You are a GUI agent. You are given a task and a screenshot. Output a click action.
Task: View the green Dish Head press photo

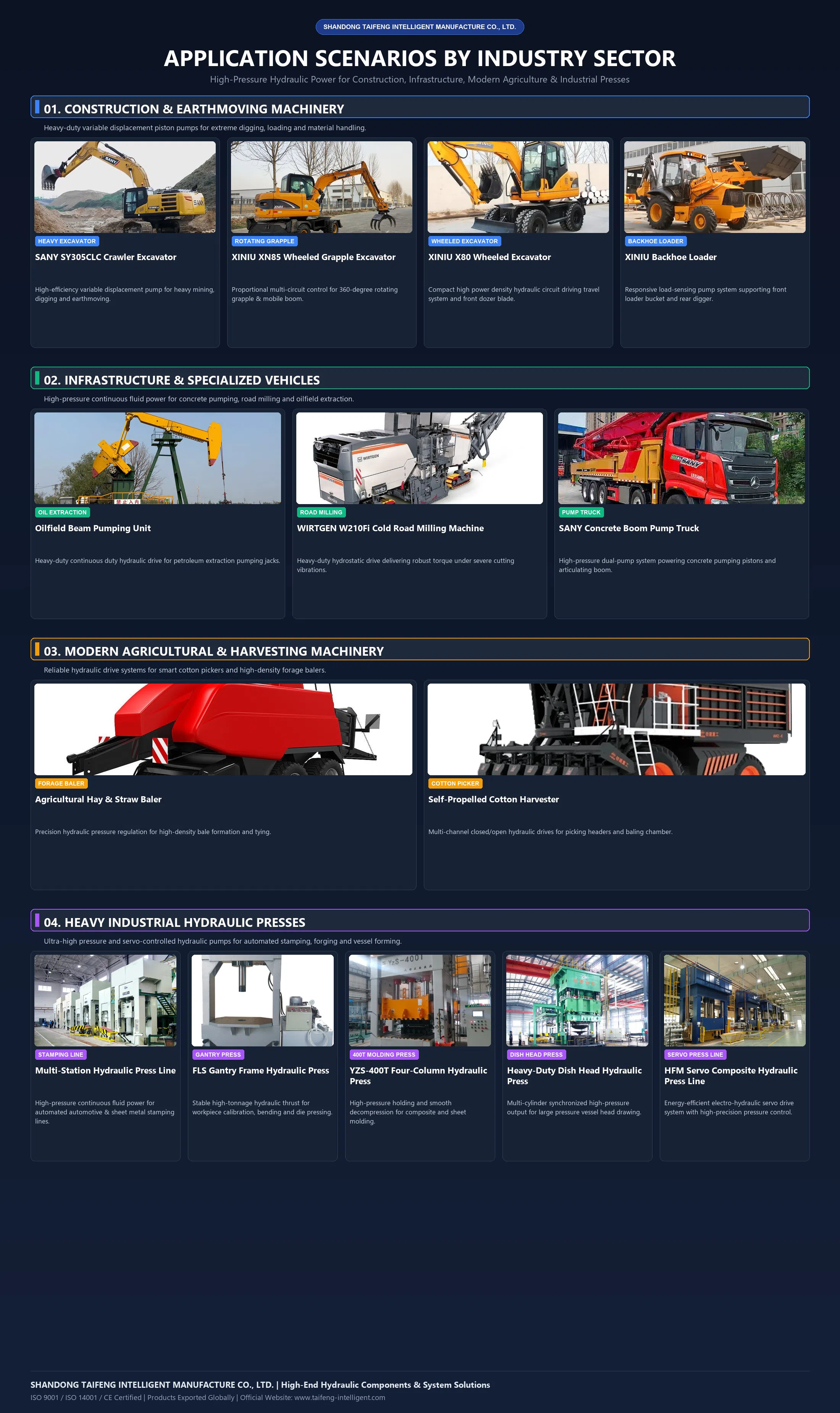(x=577, y=1000)
